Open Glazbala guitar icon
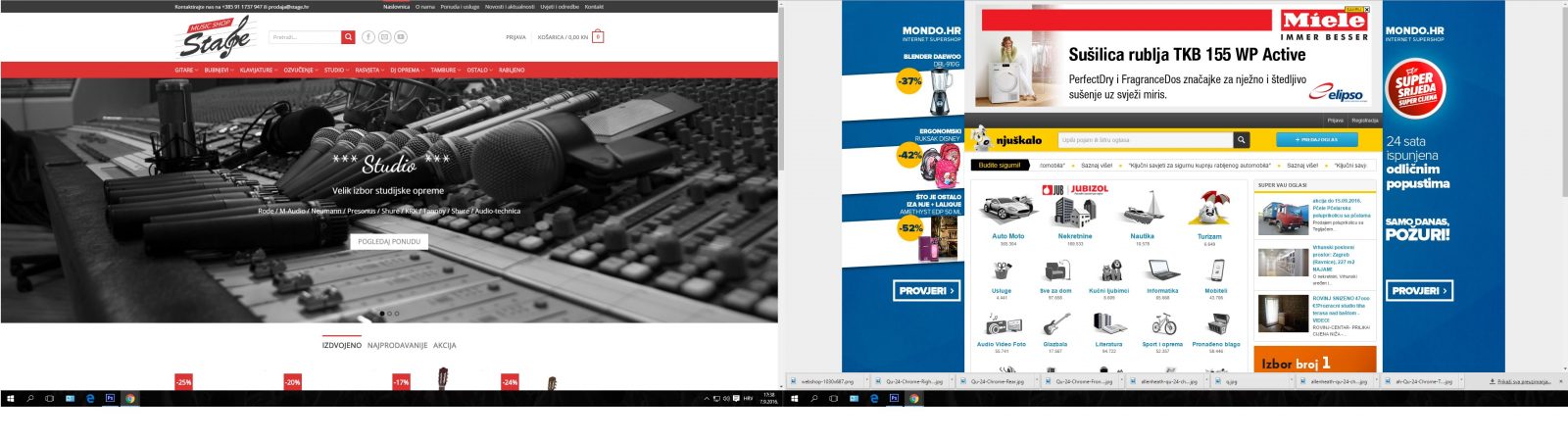The height and width of the screenshot is (441, 1568). [1055, 325]
